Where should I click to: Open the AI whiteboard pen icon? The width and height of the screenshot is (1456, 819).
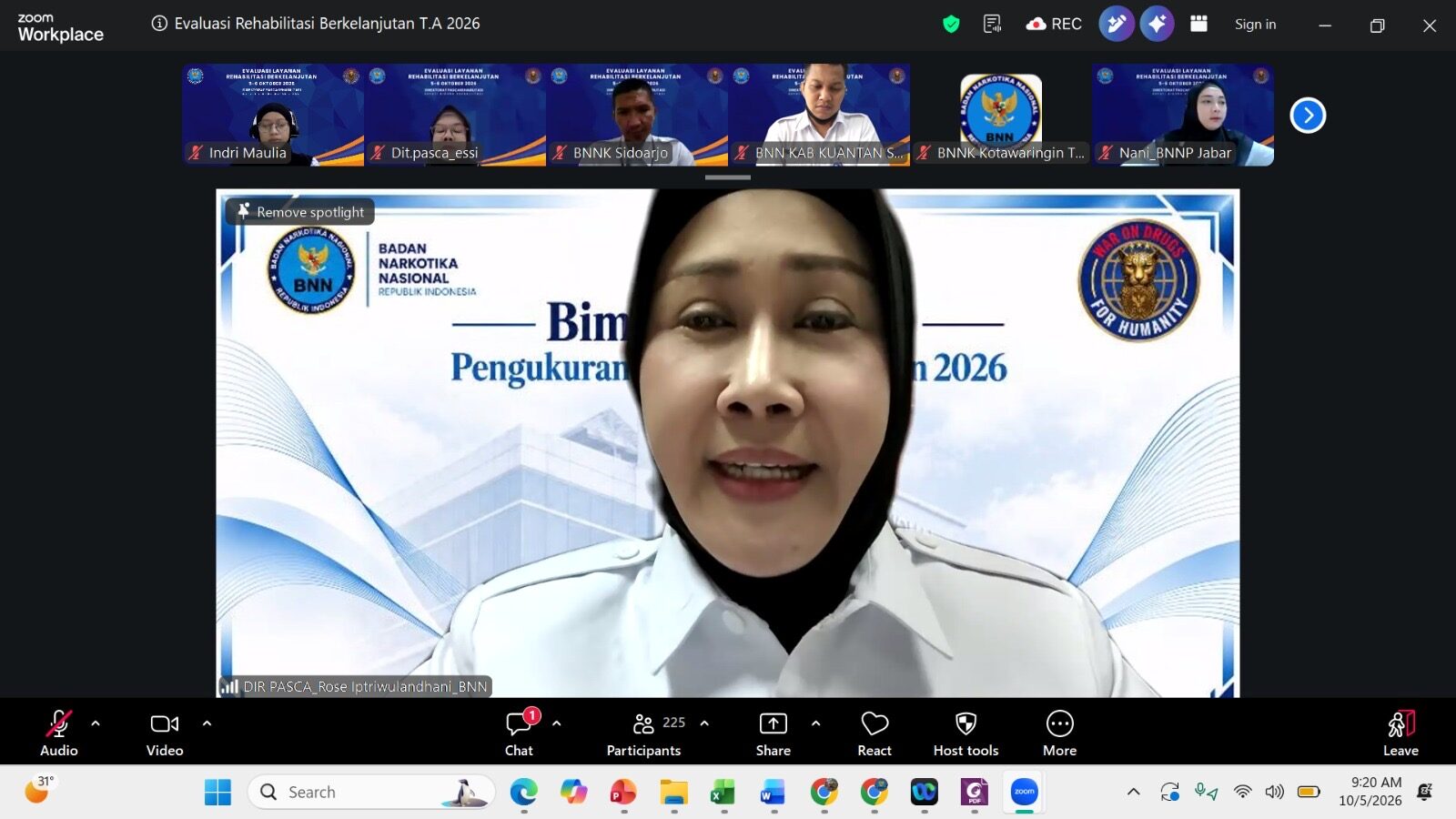coord(1117,24)
